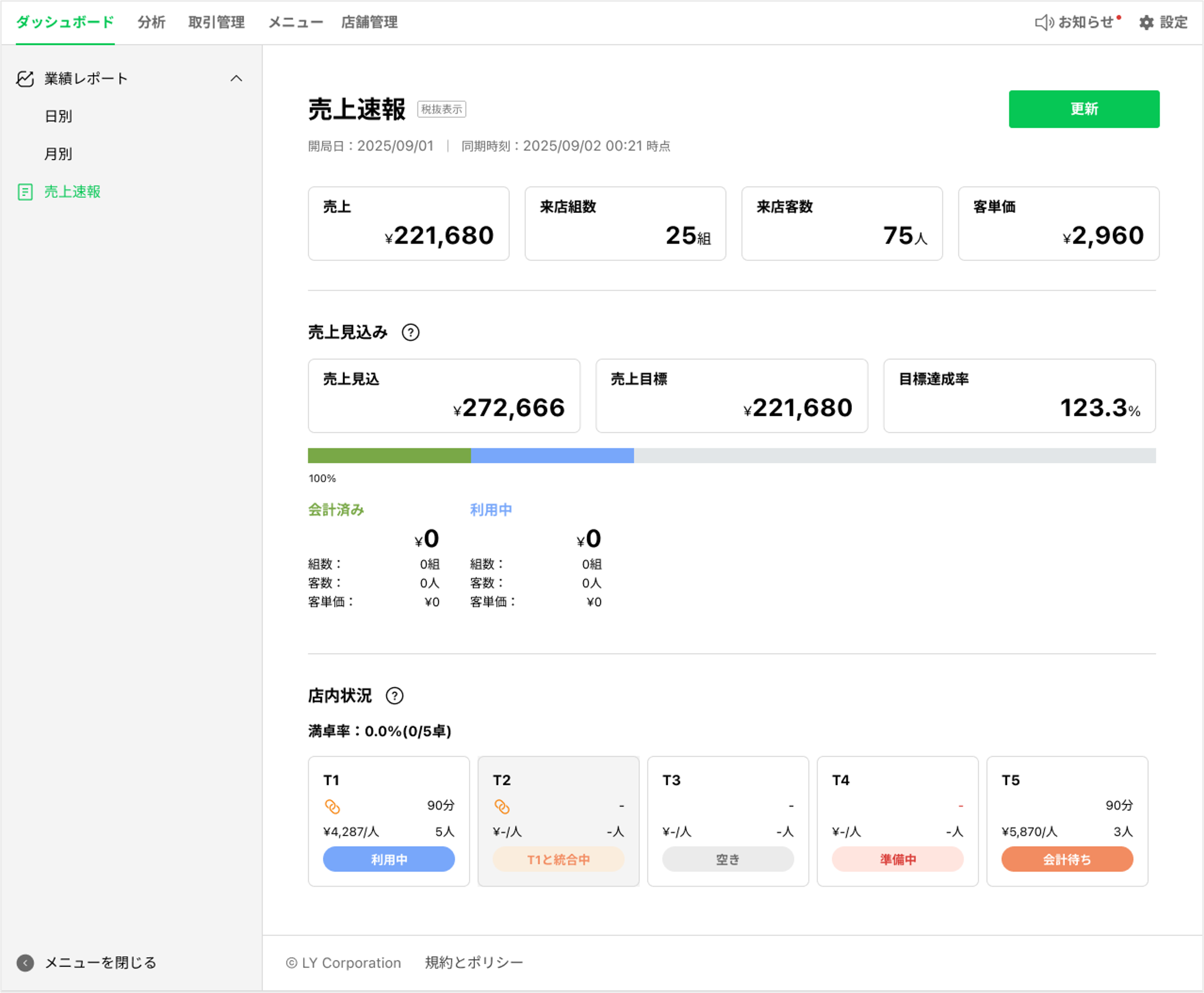Click the 目標達成率 123.3% card
This screenshot has width=1204, height=993.
point(1020,396)
